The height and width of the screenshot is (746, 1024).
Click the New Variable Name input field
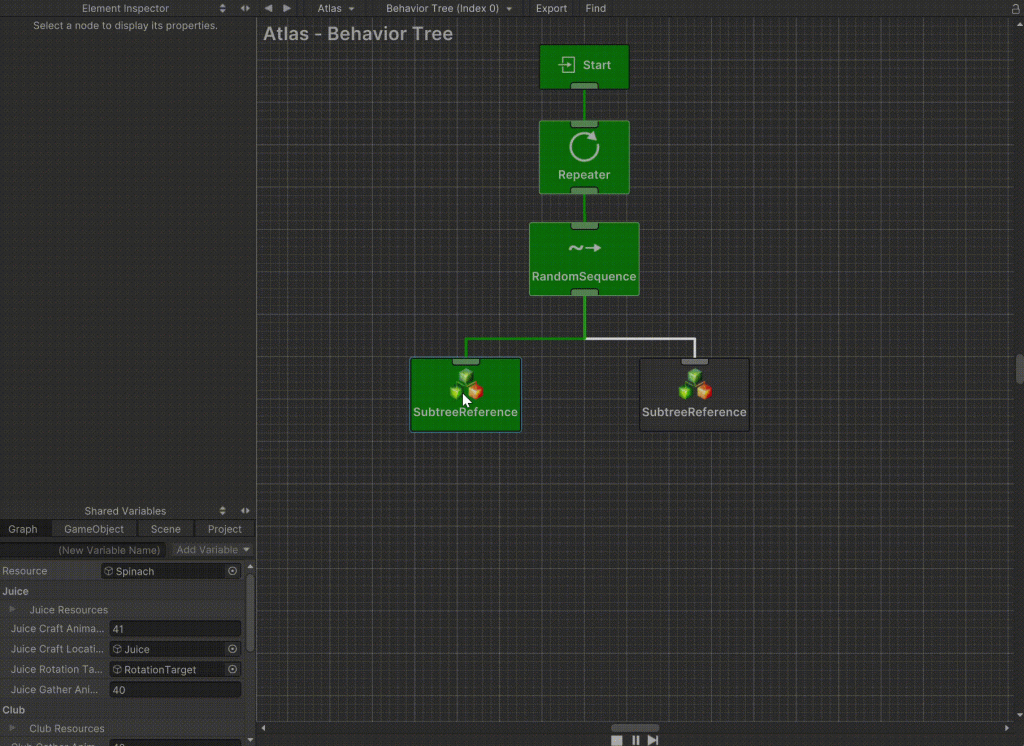pos(85,550)
